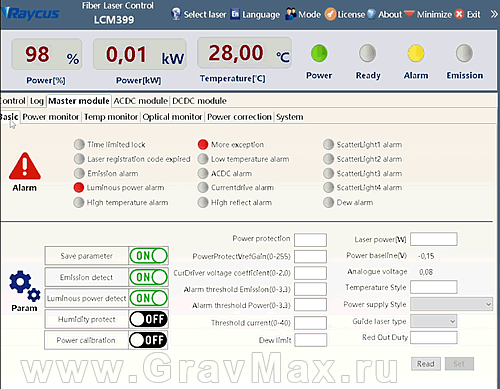Click the red More exception indicator
The height and width of the screenshot is (389, 500).
(x=203, y=144)
